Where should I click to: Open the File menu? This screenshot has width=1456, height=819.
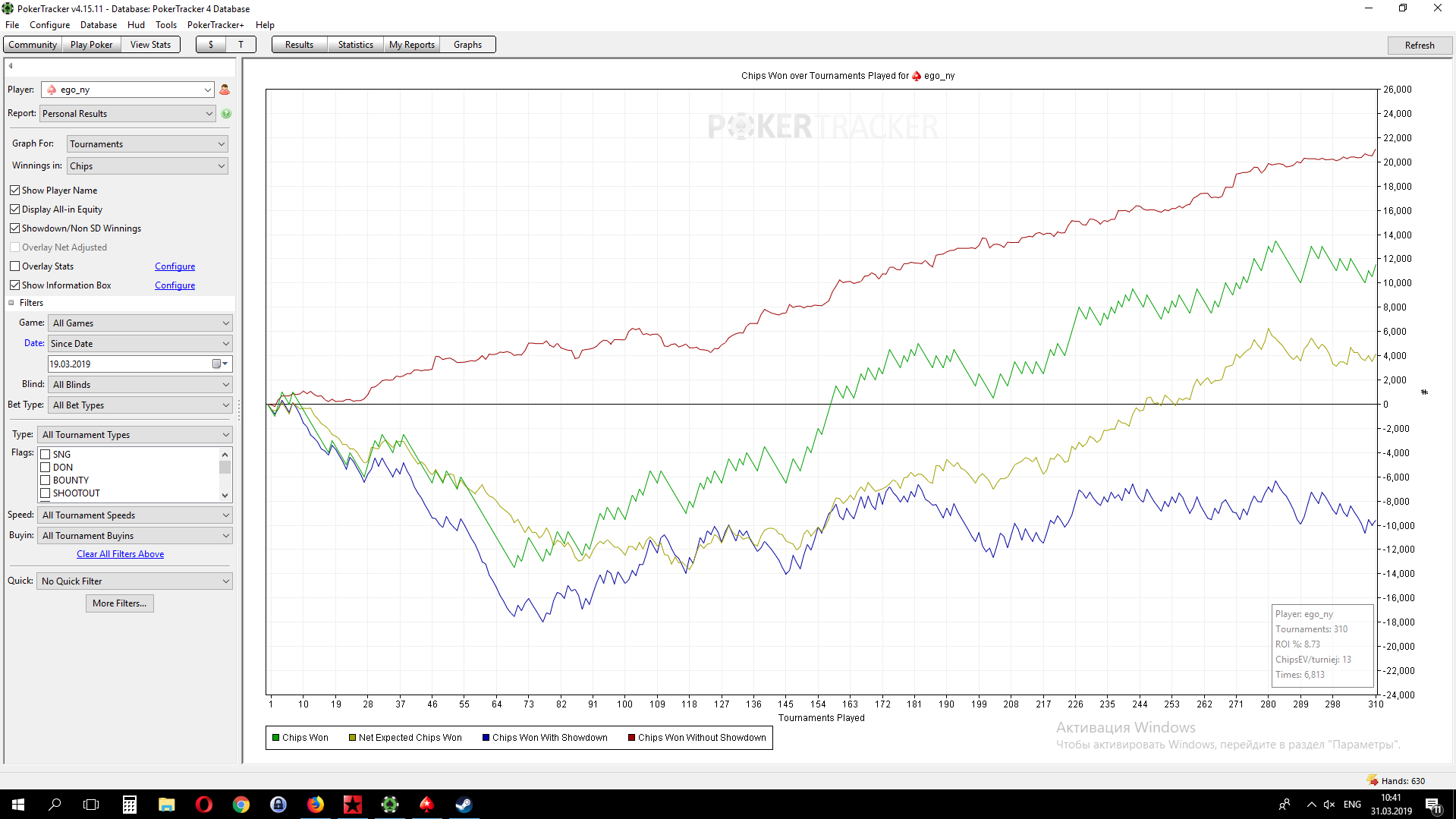point(12,25)
